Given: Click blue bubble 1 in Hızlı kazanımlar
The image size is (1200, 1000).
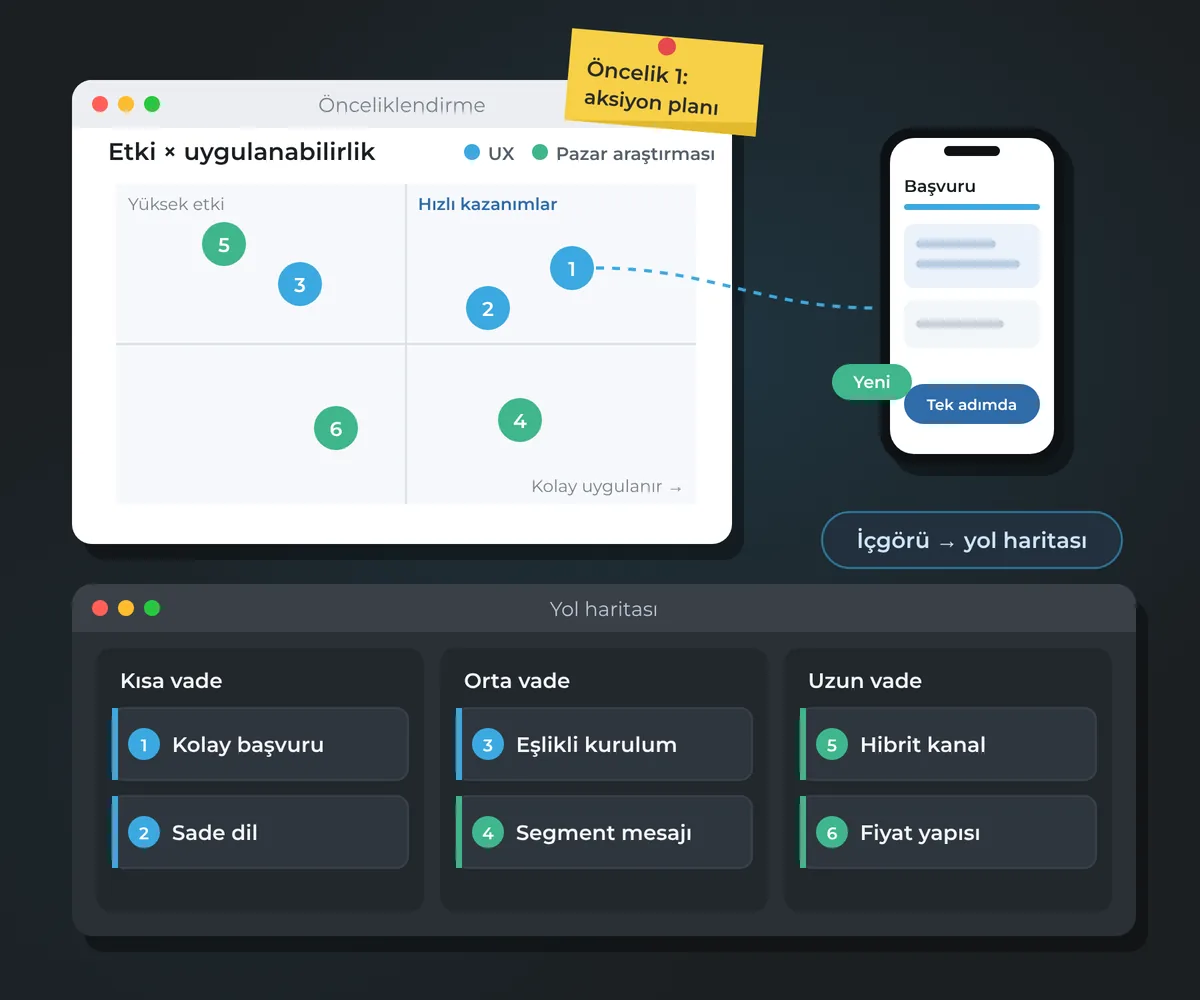Looking at the screenshot, I should 572,268.
